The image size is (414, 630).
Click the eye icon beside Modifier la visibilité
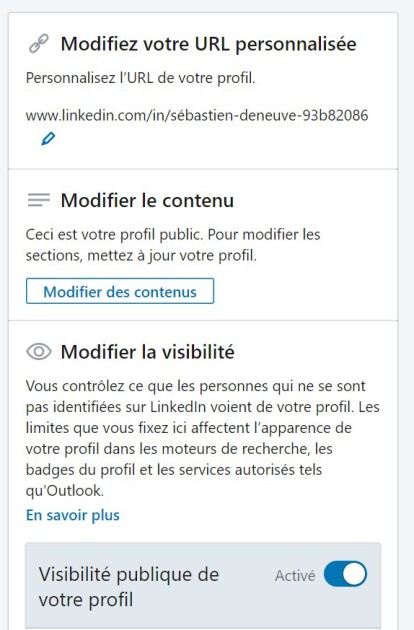(39, 352)
